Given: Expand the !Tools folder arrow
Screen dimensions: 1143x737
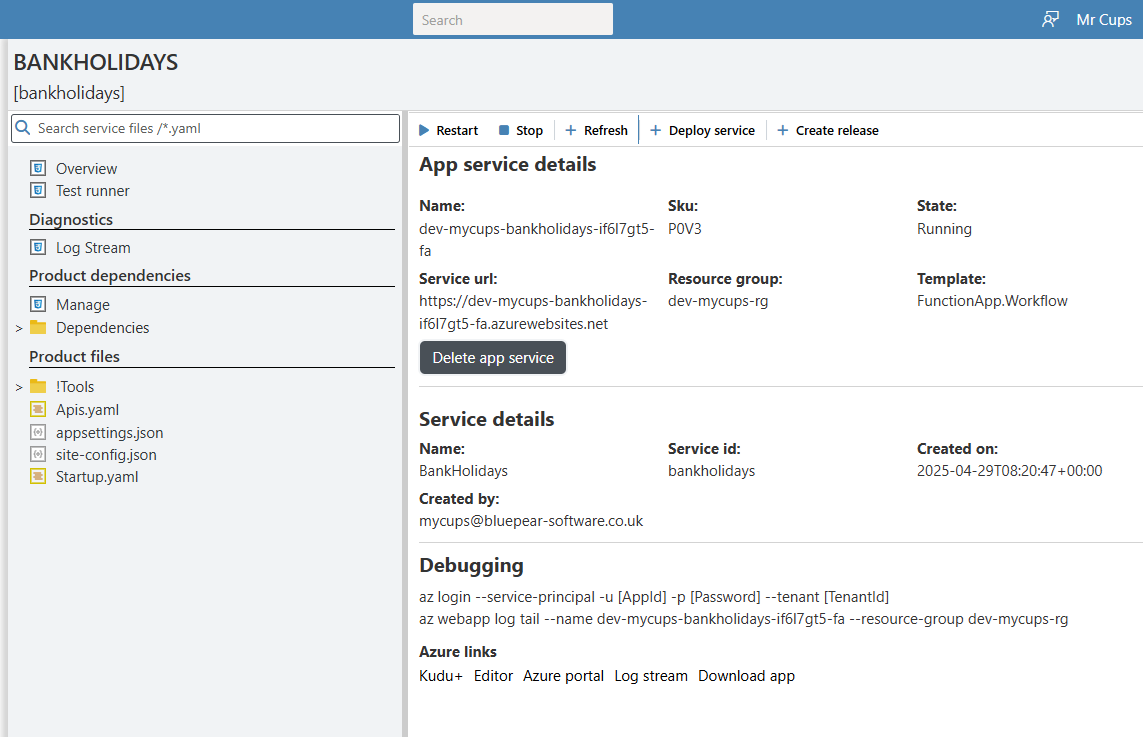Looking at the screenshot, I should [18, 387].
